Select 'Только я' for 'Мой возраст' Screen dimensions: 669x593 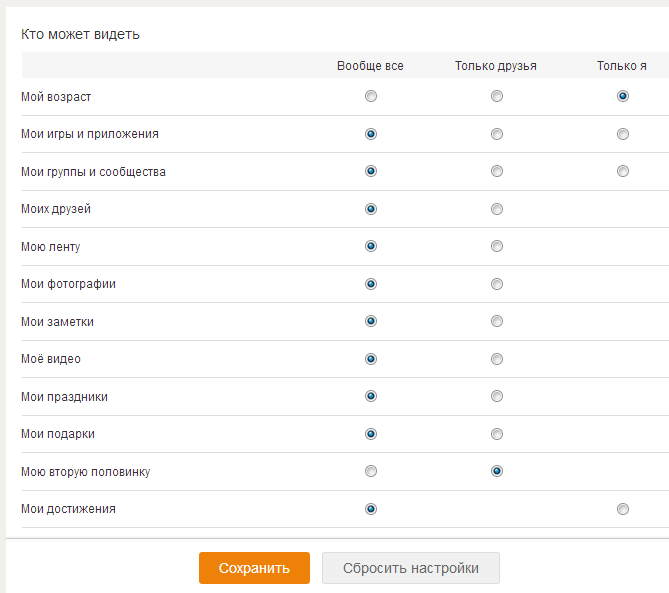[622, 96]
